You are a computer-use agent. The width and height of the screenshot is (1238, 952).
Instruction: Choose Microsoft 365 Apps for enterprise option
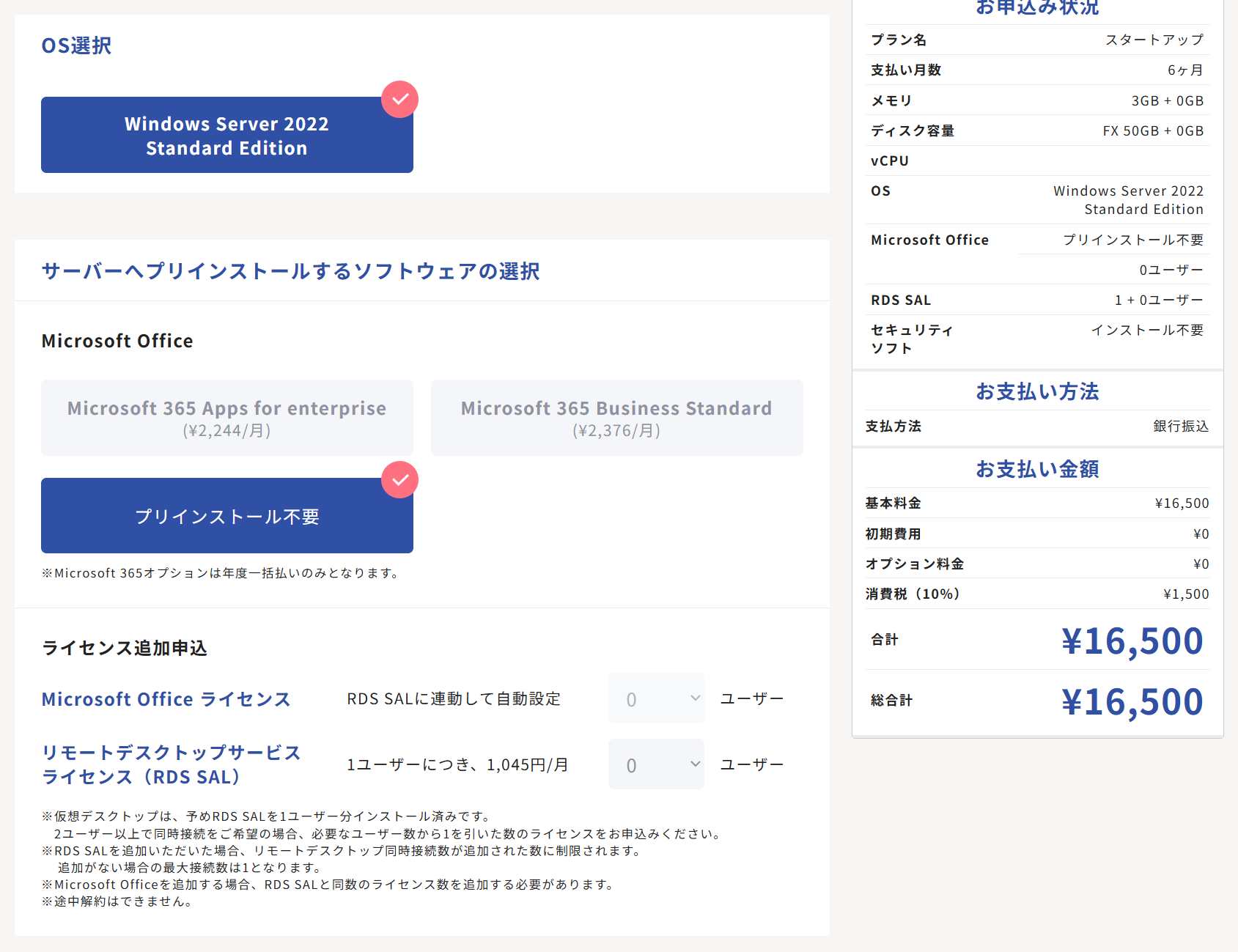click(226, 418)
